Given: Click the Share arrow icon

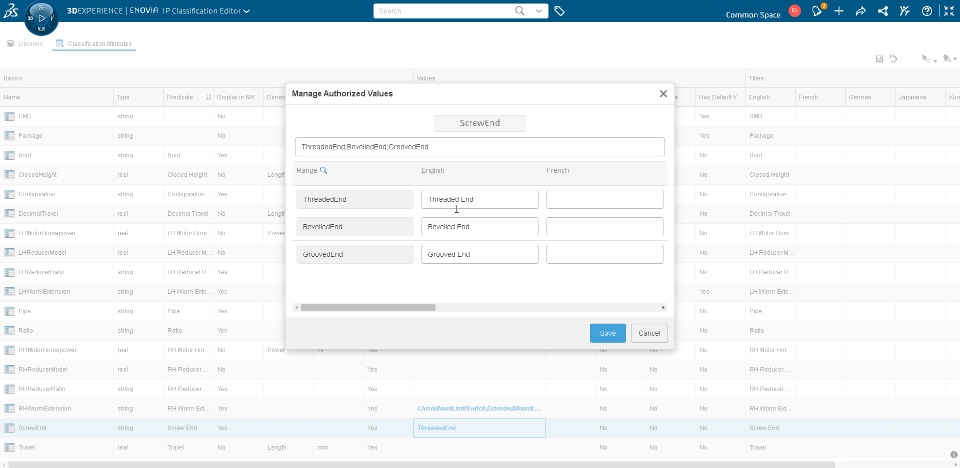Looking at the screenshot, I should [860, 11].
